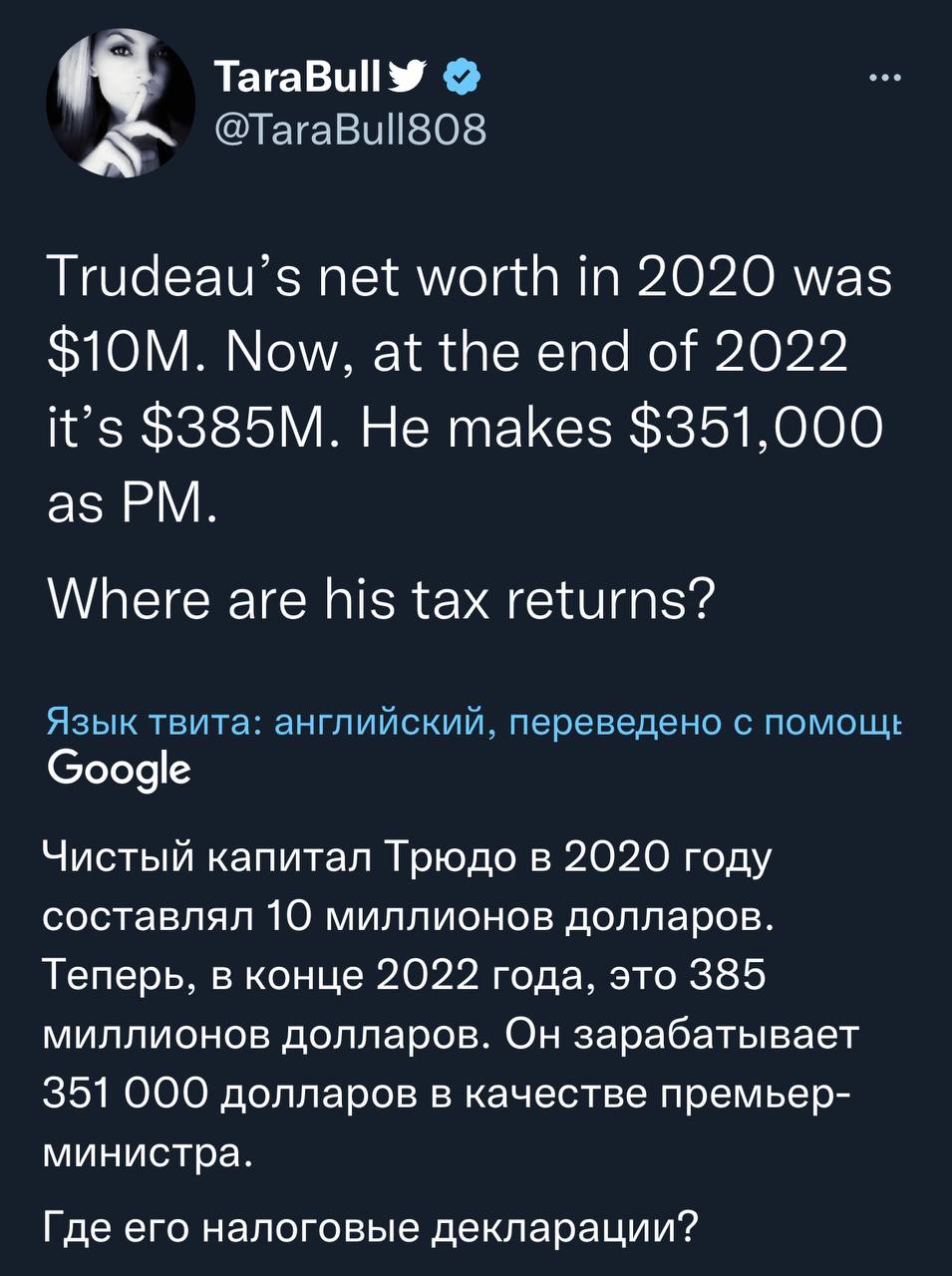Open TaraBull's profile picture
The image size is (952, 1276).
click(121, 103)
